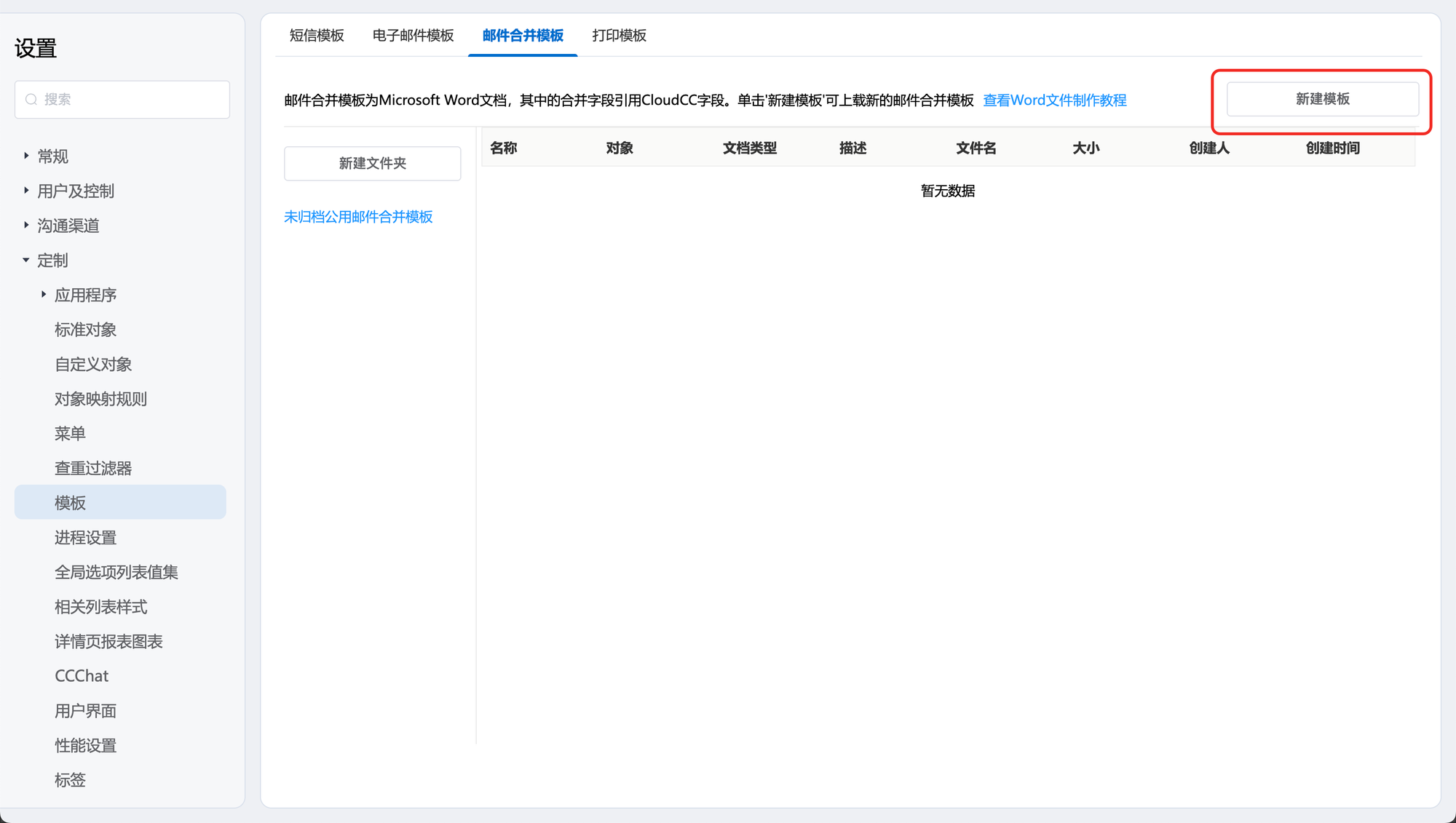Screen dimensions: 1456x823
Task: Open the 查看Word文件制作教程 link
Action: (1054, 100)
